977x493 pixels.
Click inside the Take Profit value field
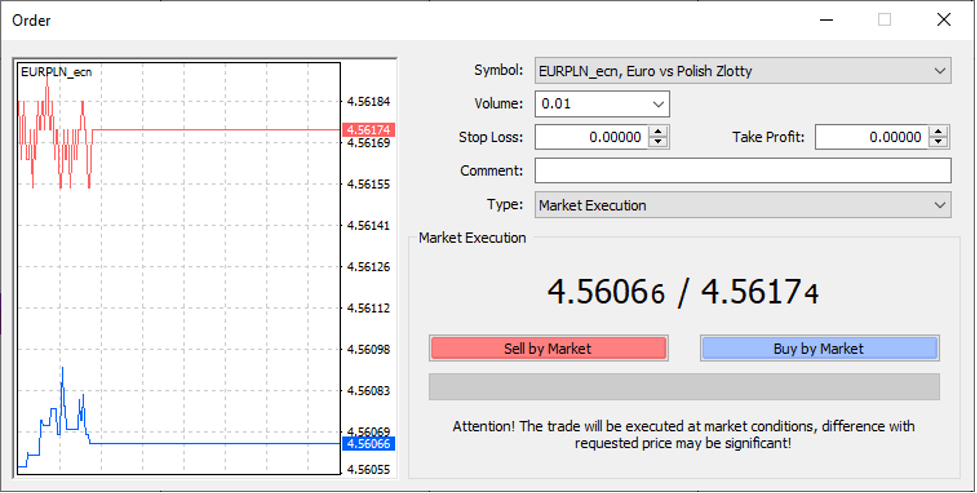click(870, 137)
